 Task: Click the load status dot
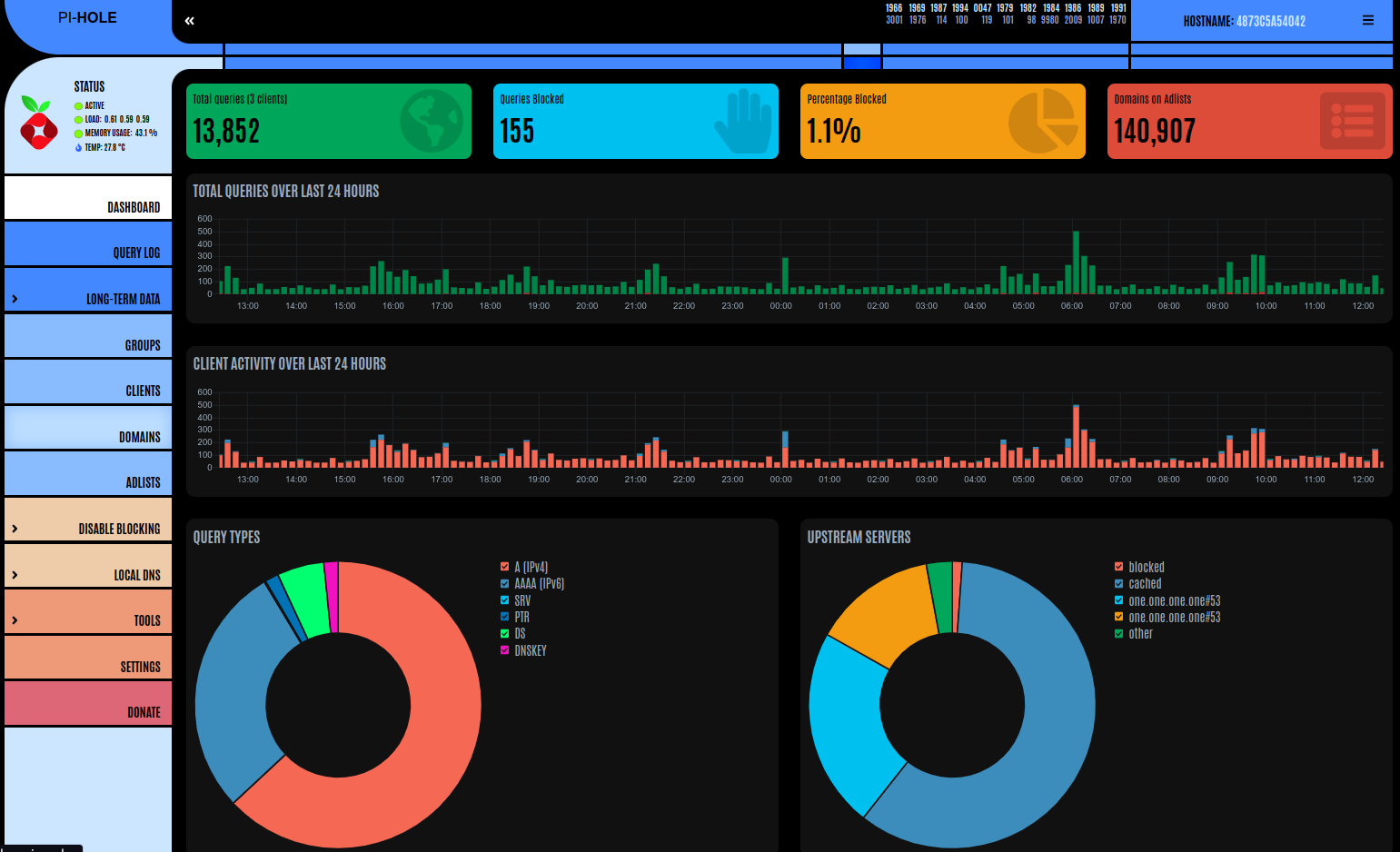coord(78,120)
